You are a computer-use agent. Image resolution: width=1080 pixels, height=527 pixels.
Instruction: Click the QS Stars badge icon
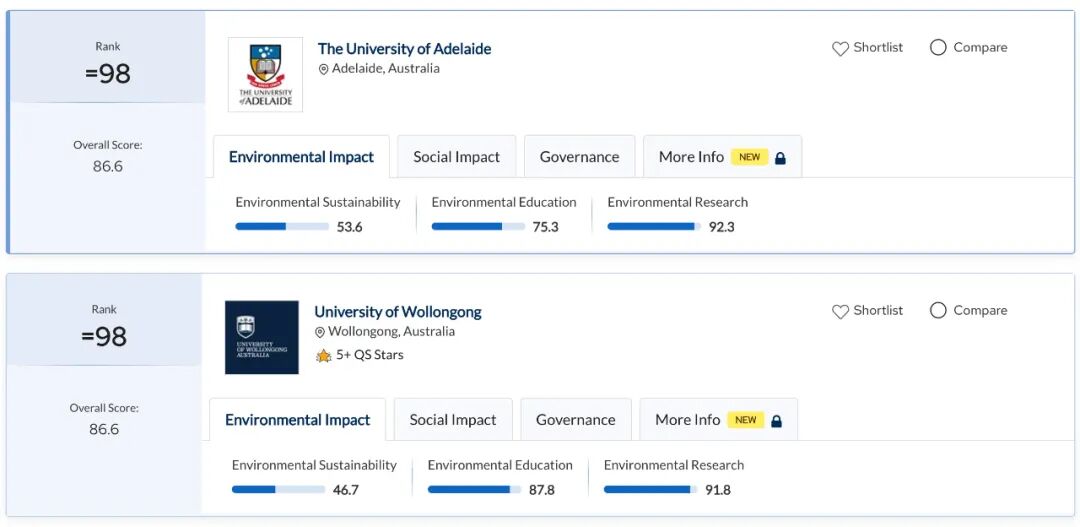(323, 355)
